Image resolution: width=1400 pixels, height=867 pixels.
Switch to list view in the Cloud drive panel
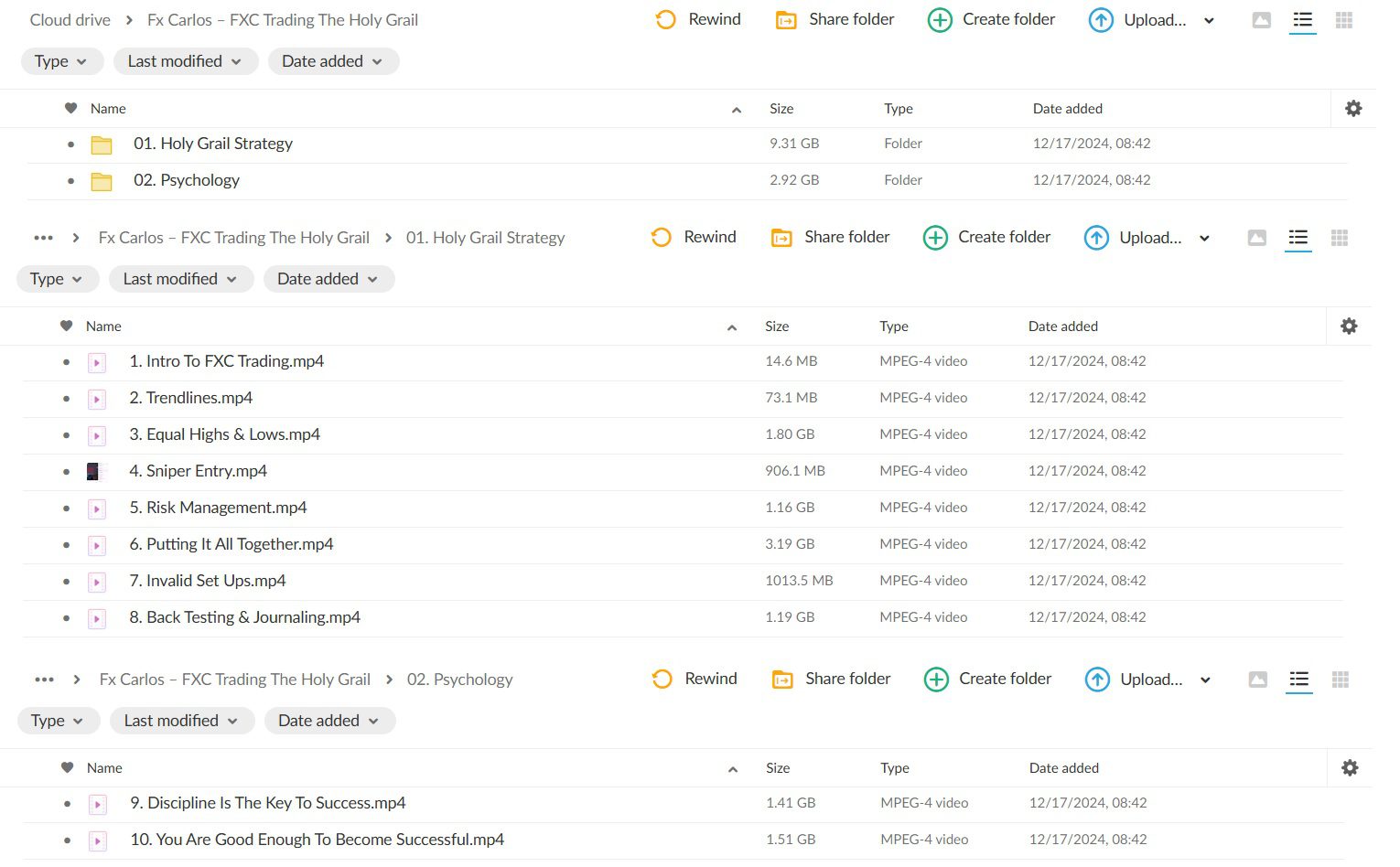[x=1303, y=20]
